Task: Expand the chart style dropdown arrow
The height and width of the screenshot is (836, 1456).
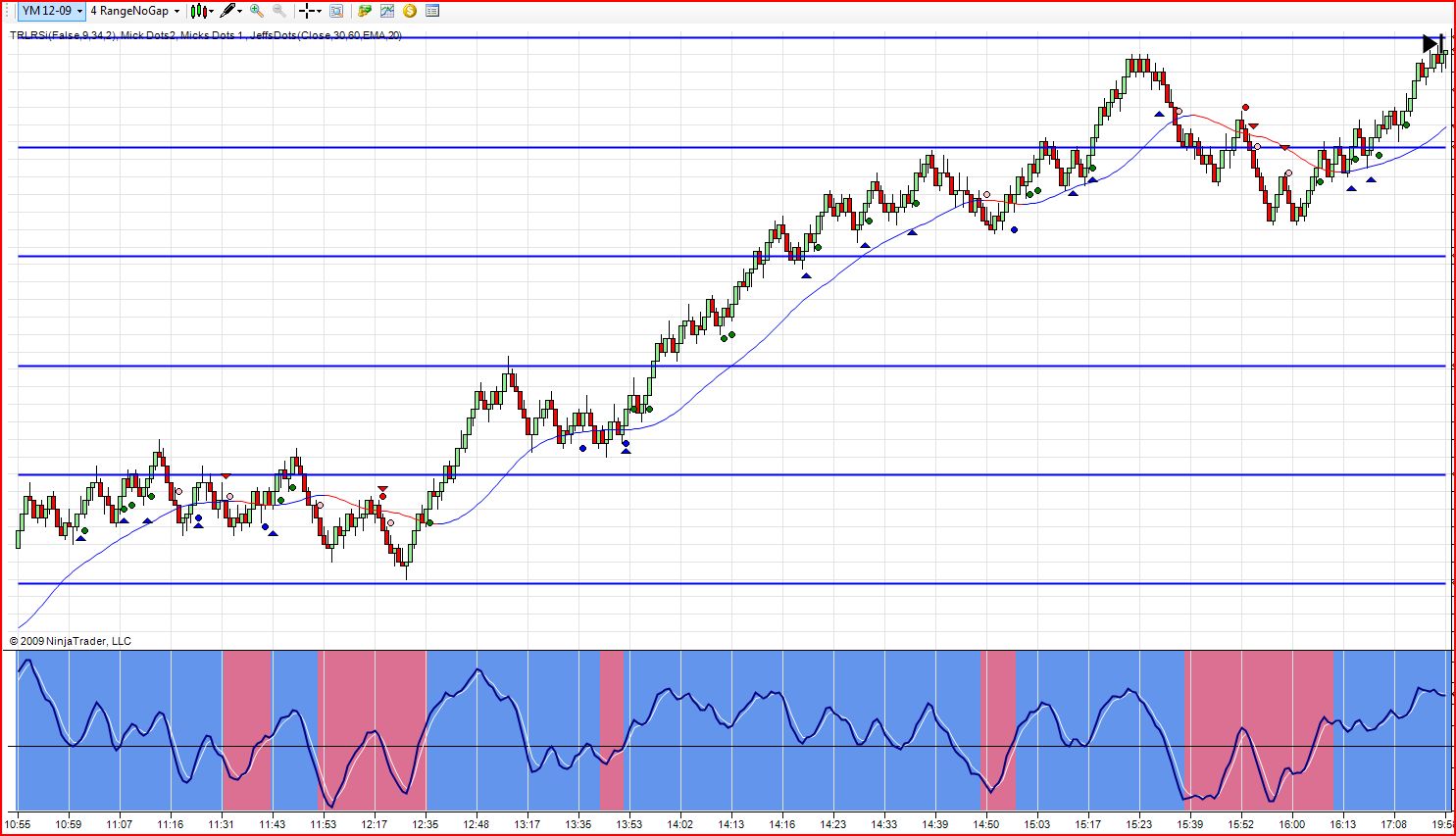Action: pyautogui.click(x=211, y=11)
